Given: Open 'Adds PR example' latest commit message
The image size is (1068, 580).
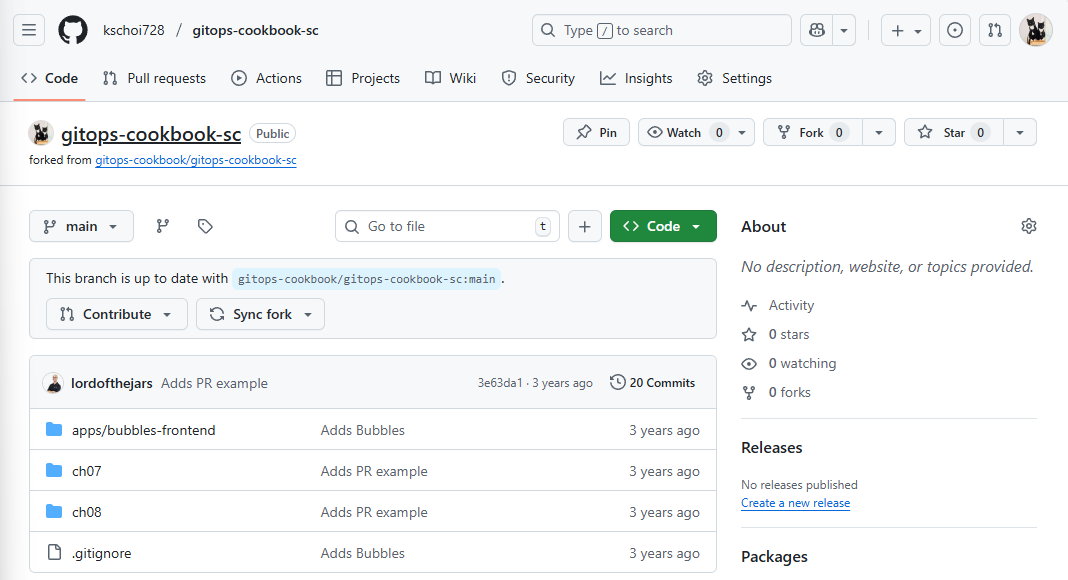Looking at the screenshot, I should tap(215, 383).
